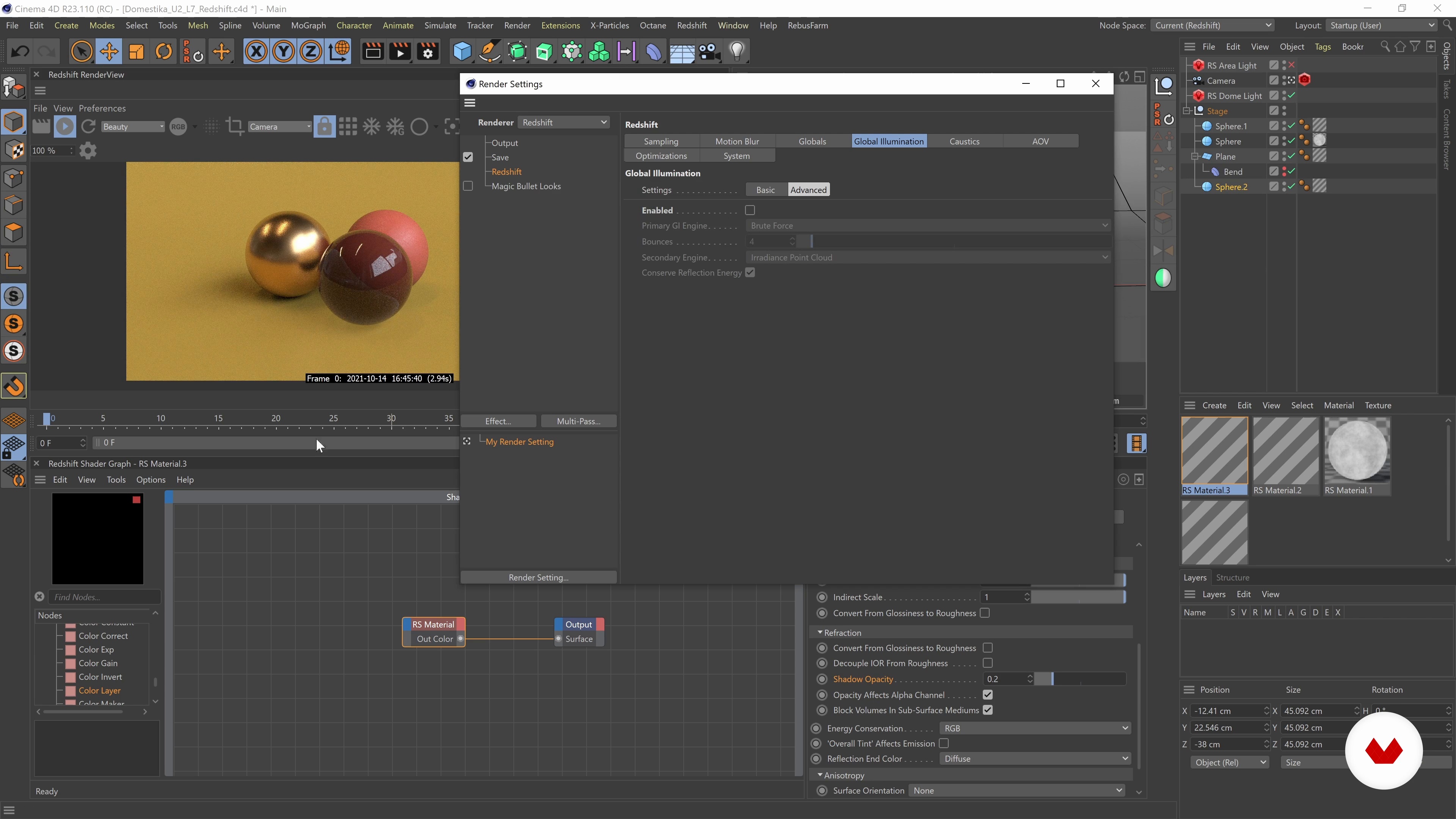The height and width of the screenshot is (819, 1456).
Task: Switch to the Sampling tab
Action: pos(661,141)
